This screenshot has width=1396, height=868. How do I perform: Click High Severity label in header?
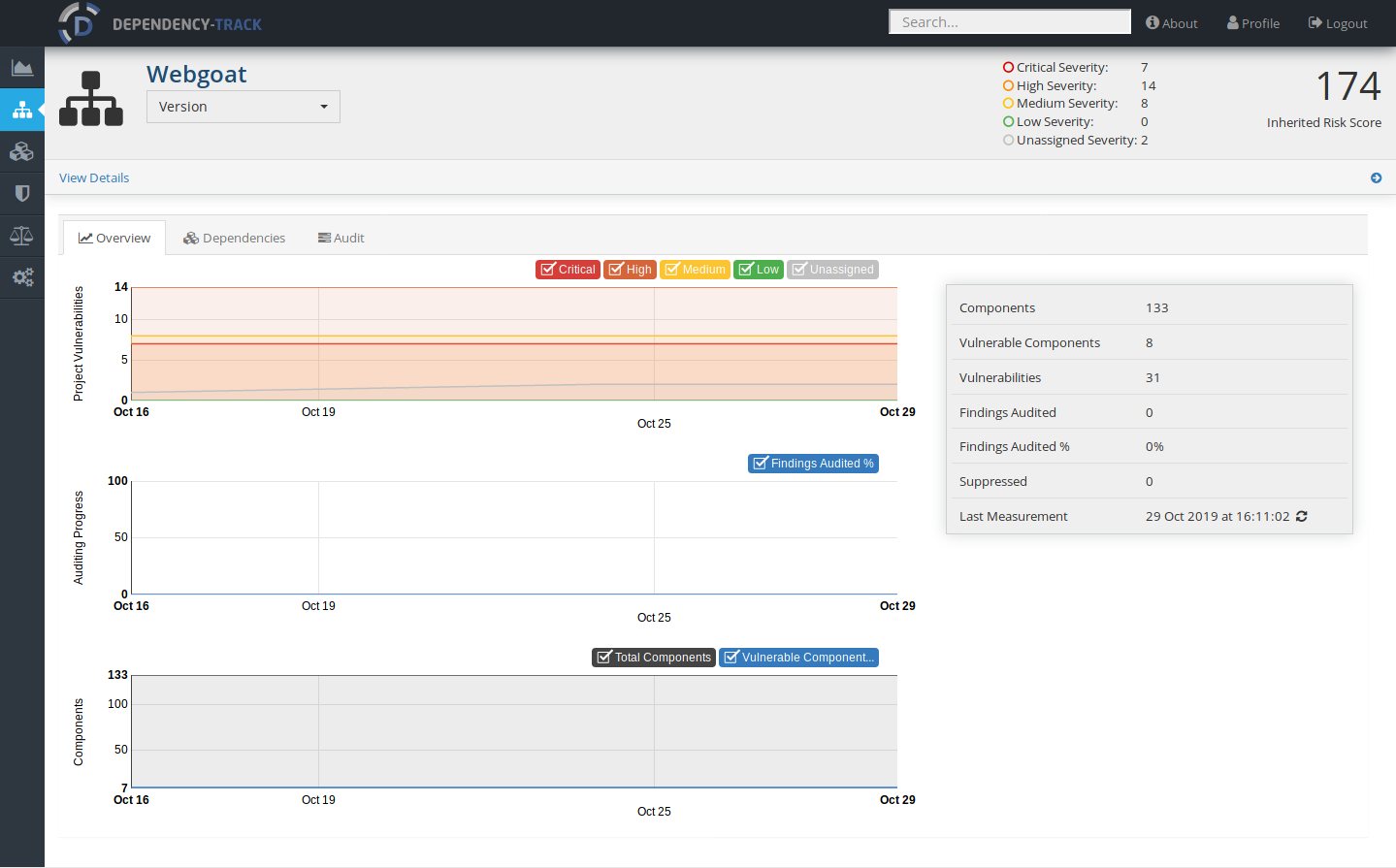pyautogui.click(x=1056, y=86)
